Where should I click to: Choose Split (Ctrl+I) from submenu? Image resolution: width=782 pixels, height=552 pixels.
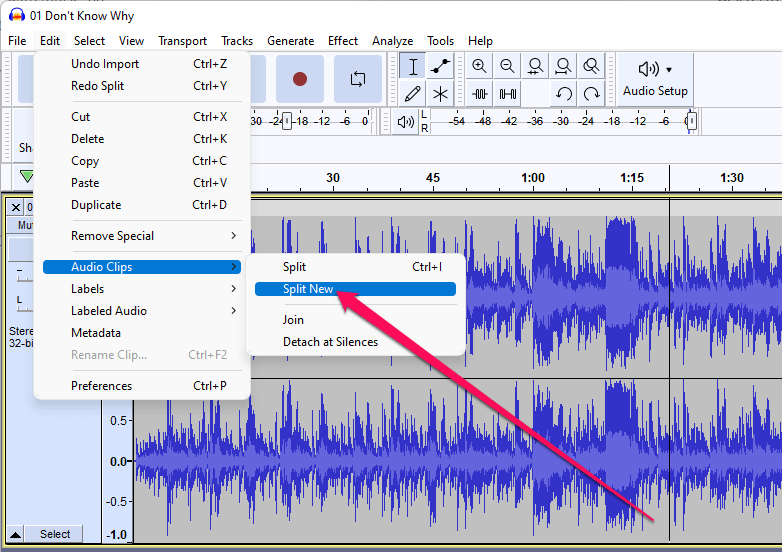click(x=355, y=267)
